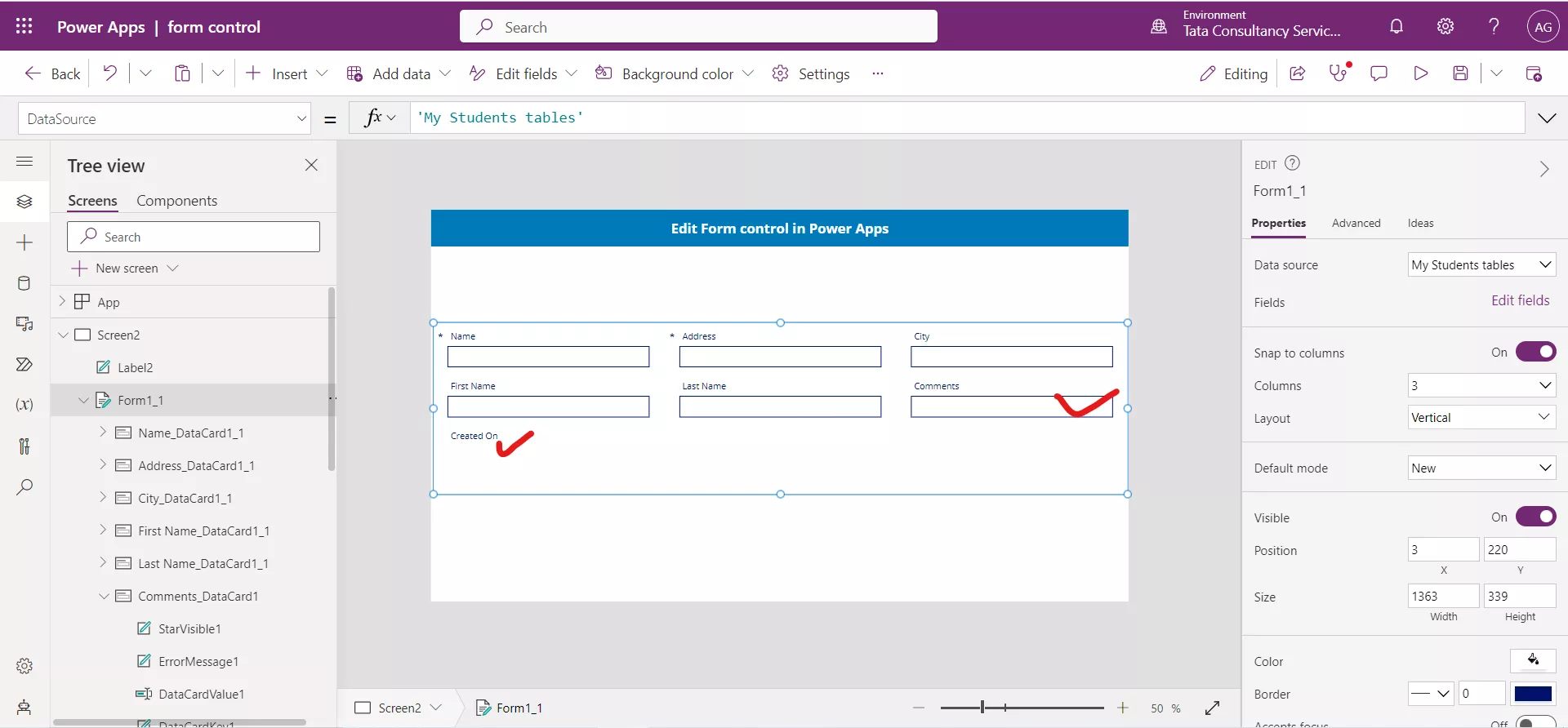The image size is (1568, 728).
Task: Select City_DataCard1_1 in tree
Action: coord(185,498)
